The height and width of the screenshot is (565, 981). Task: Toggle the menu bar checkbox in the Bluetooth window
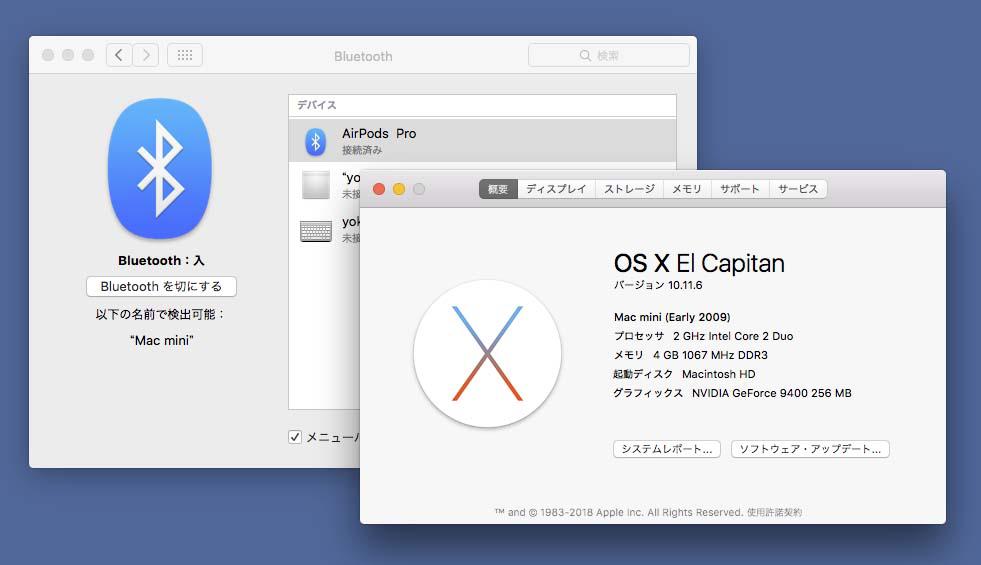pos(295,437)
